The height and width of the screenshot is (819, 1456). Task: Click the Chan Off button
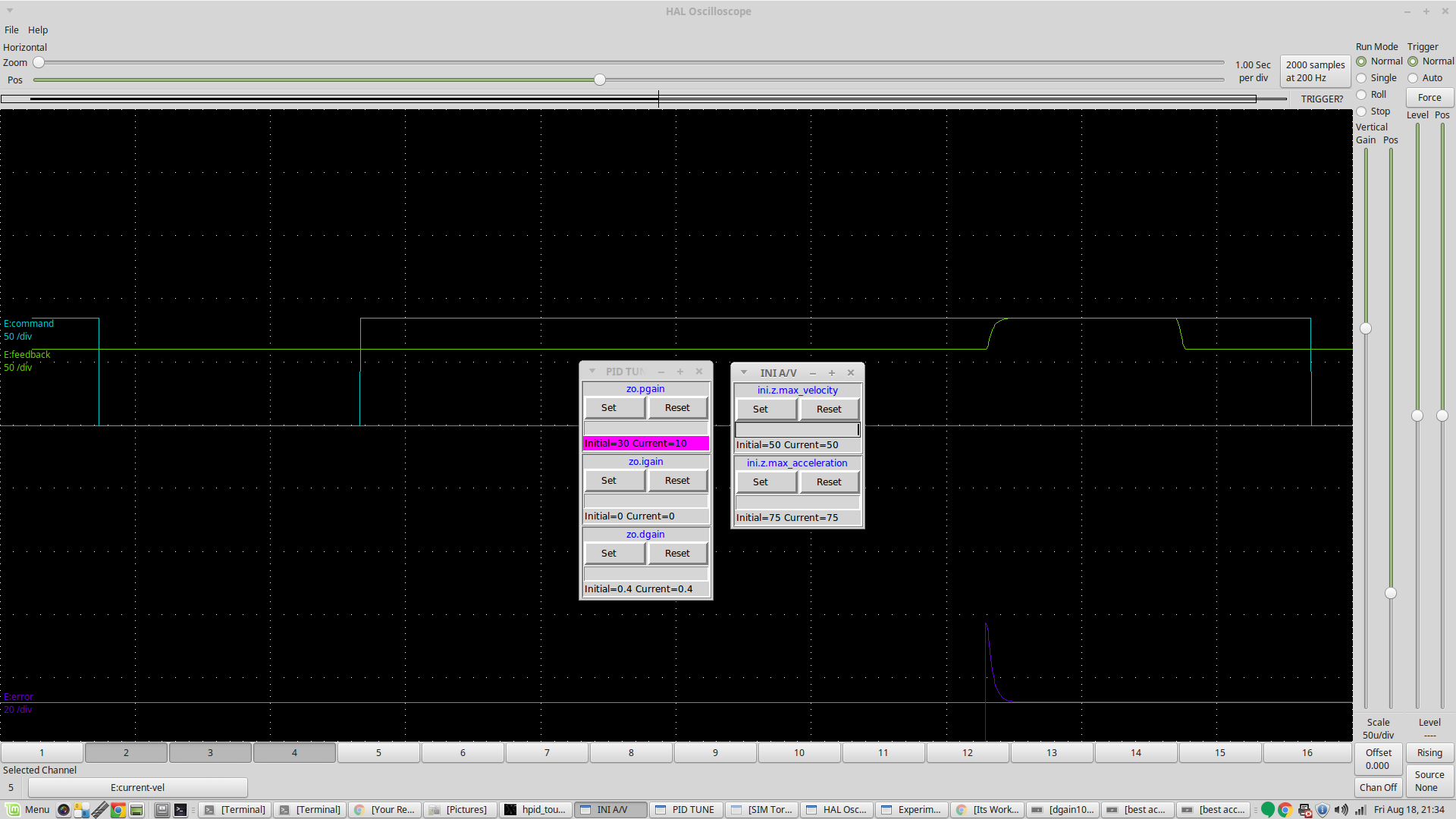point(1378,787)
